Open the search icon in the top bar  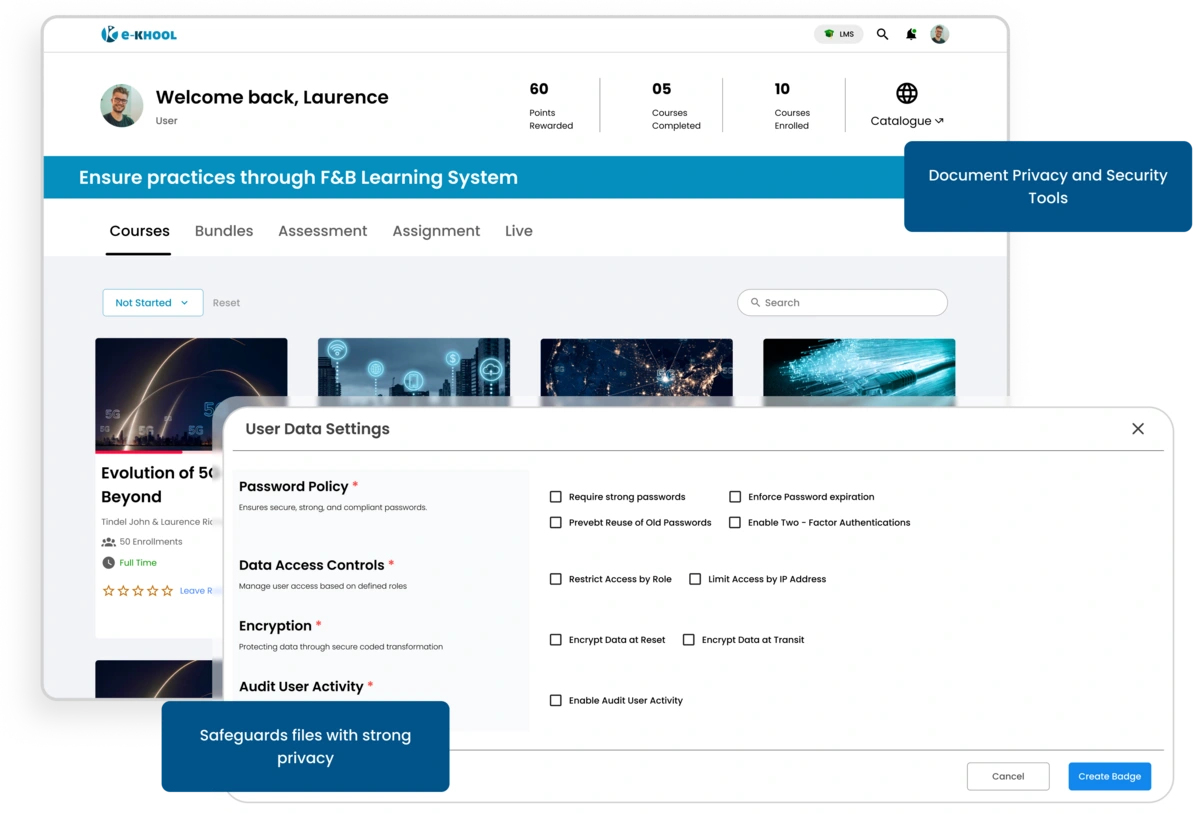coord(881,33)
